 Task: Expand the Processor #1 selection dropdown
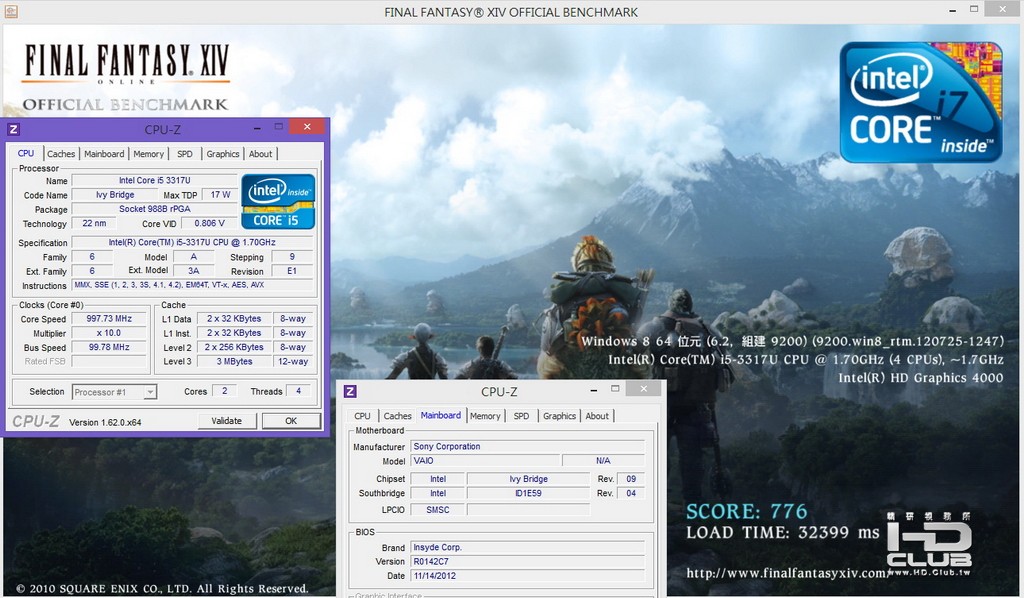pos(150,392)
